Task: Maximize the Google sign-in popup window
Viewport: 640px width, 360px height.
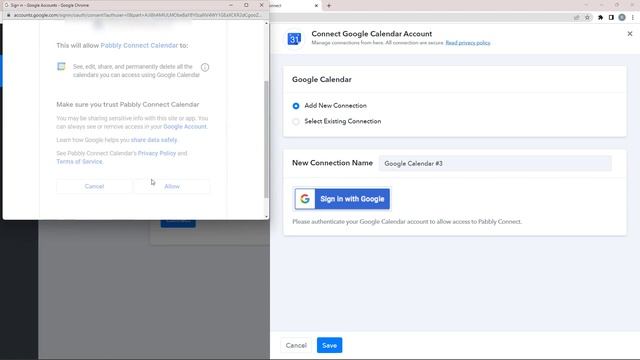Action: 246,5
